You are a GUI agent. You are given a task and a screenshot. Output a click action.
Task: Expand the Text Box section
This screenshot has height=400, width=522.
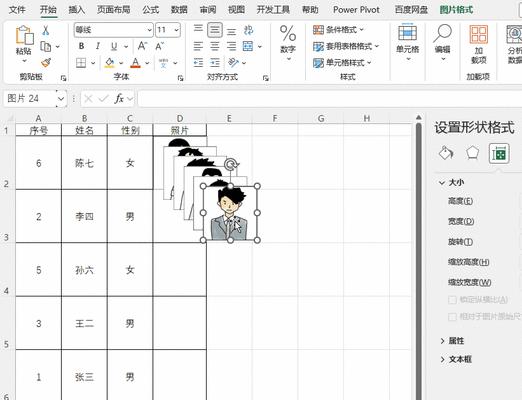(442, 359)
